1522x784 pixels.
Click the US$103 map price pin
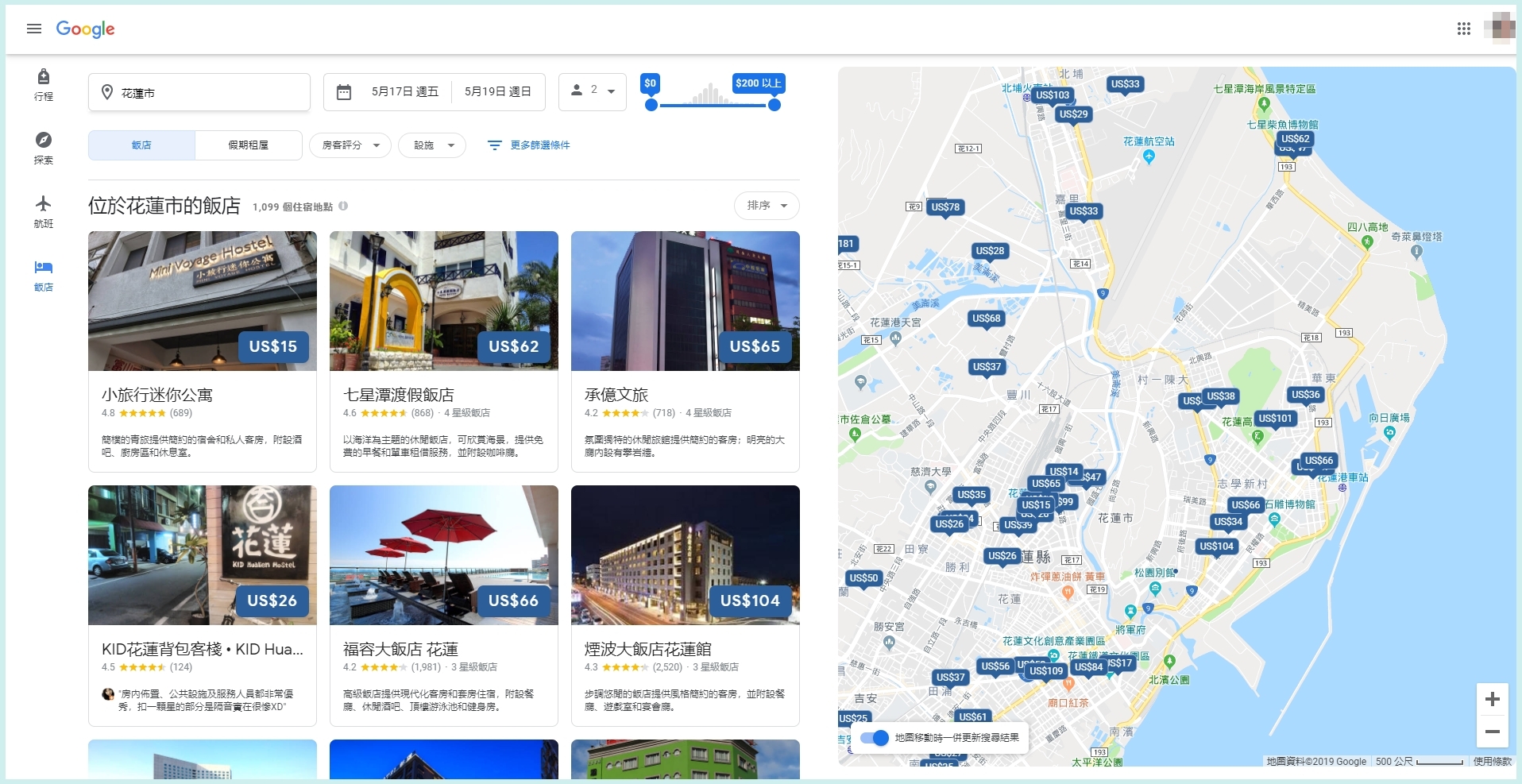[1053, 95]
